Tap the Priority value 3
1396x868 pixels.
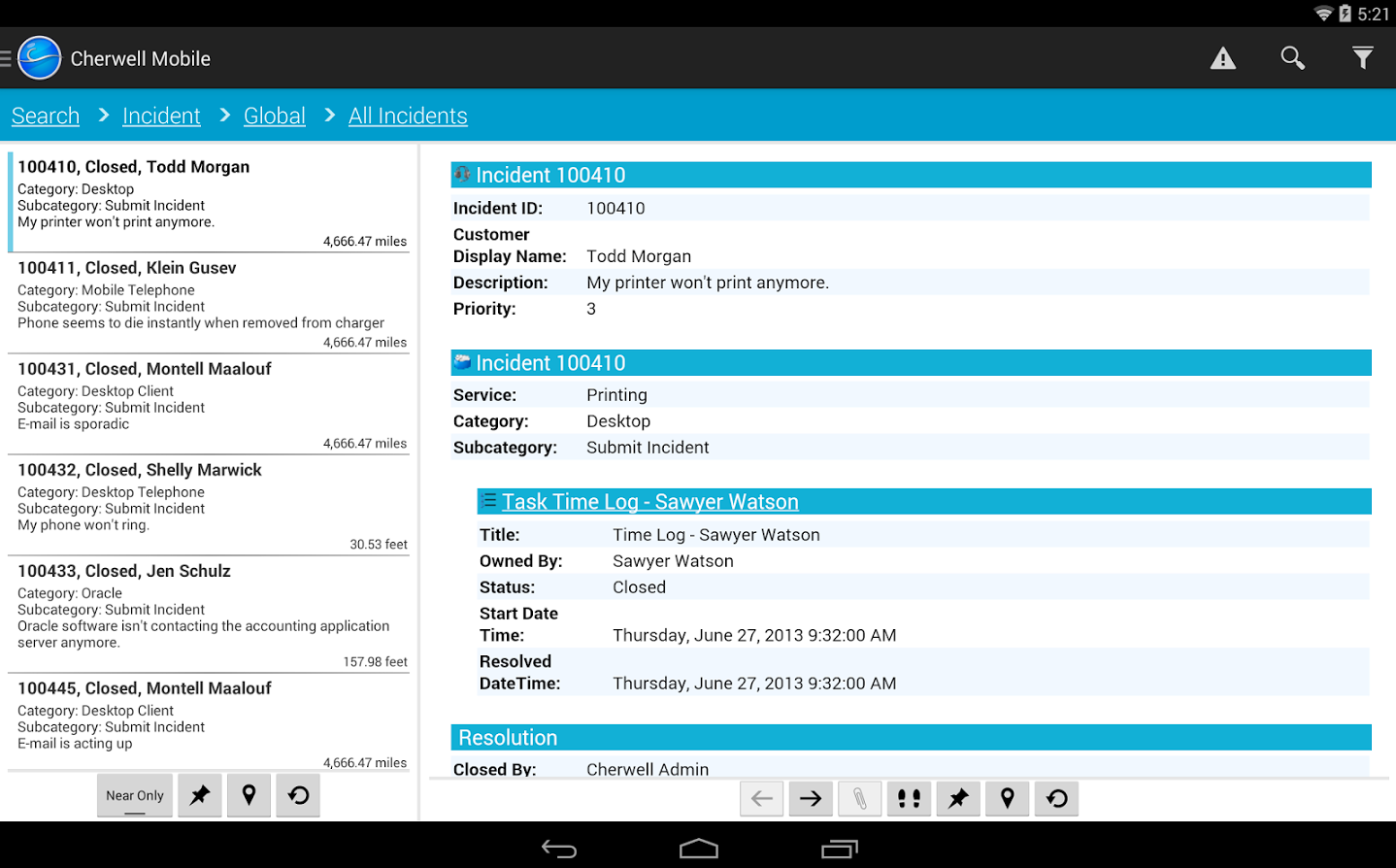pos(591,309)
